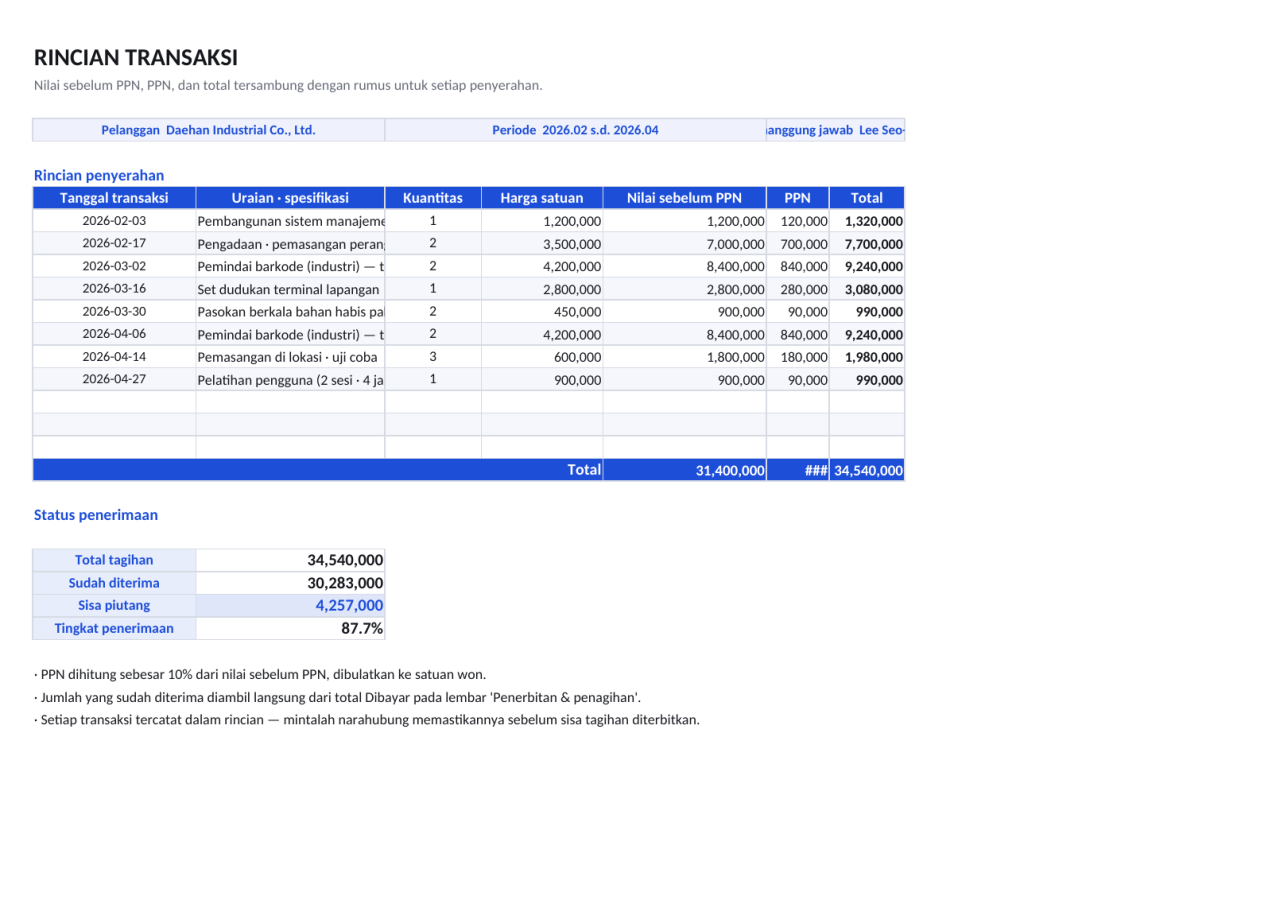Select the outstanding balance 4,257,000
The image size is (1272, 900).
pos(290,605)
